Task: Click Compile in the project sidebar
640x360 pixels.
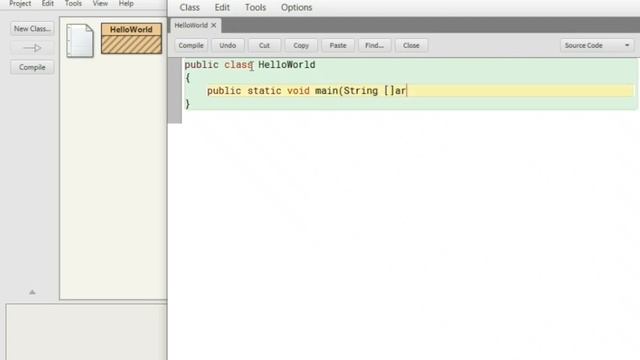Action: point(32,67)
